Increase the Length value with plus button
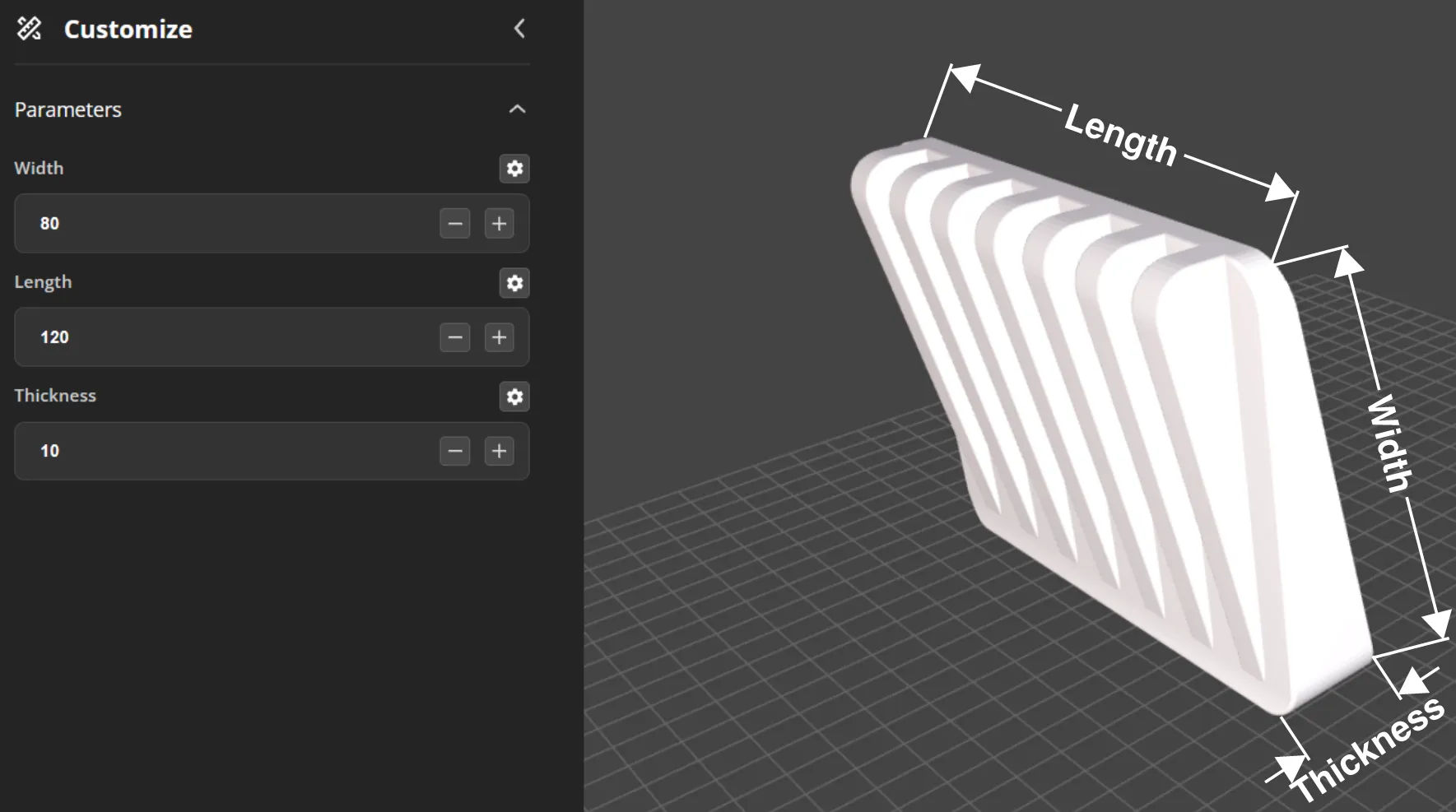Screen dimensions: 1456x812 pos(499,337)
